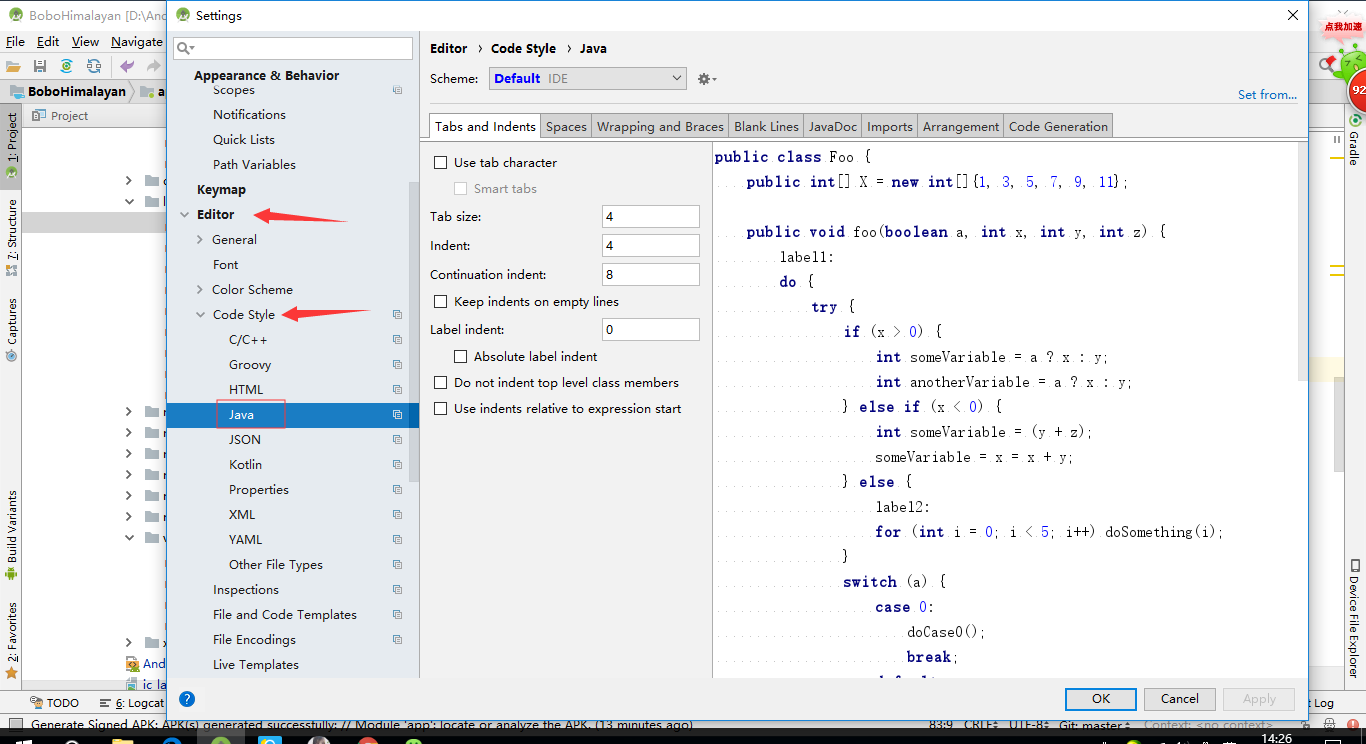
Task: Toggle Use indents relative to expression start
Action: (x=440, y=409)
